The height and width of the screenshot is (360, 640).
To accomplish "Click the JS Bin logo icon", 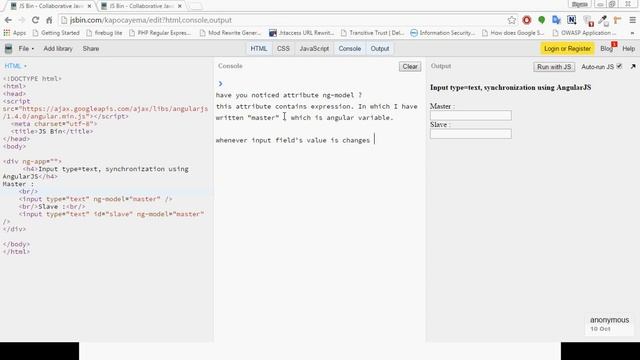I will click(x=8, y=49).
